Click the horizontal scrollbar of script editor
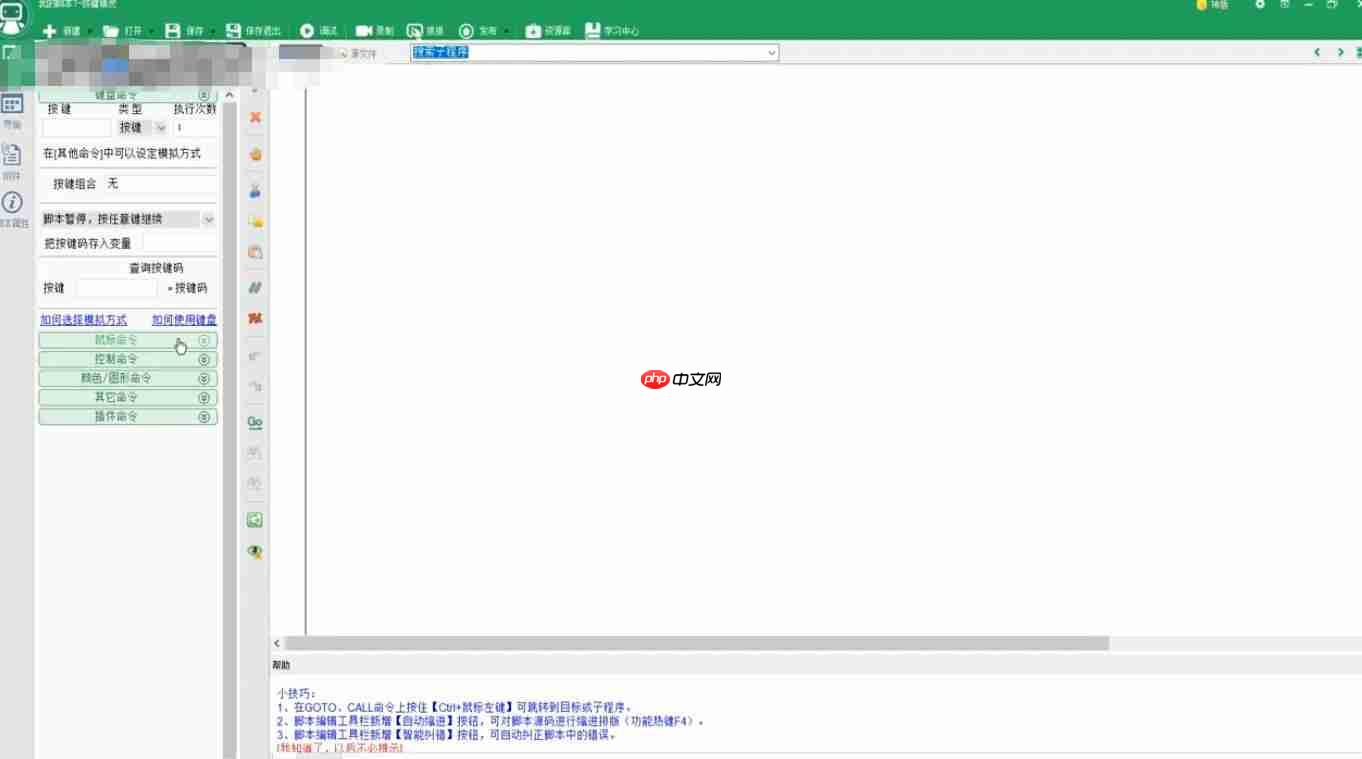 point(697,644)
